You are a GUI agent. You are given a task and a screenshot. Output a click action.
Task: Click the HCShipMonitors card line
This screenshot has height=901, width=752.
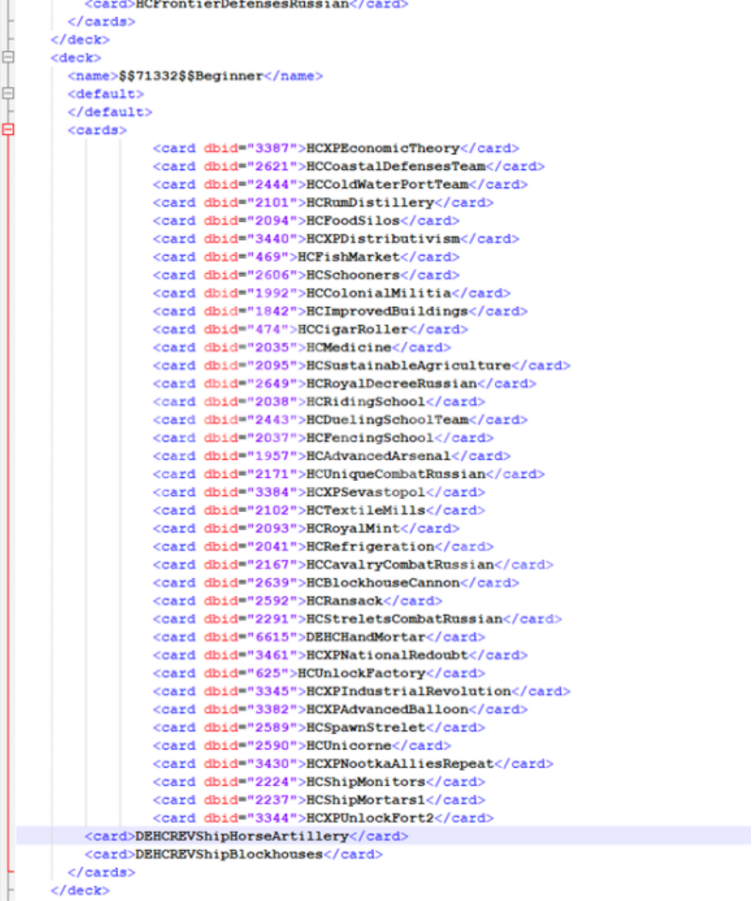click(319, 782)
